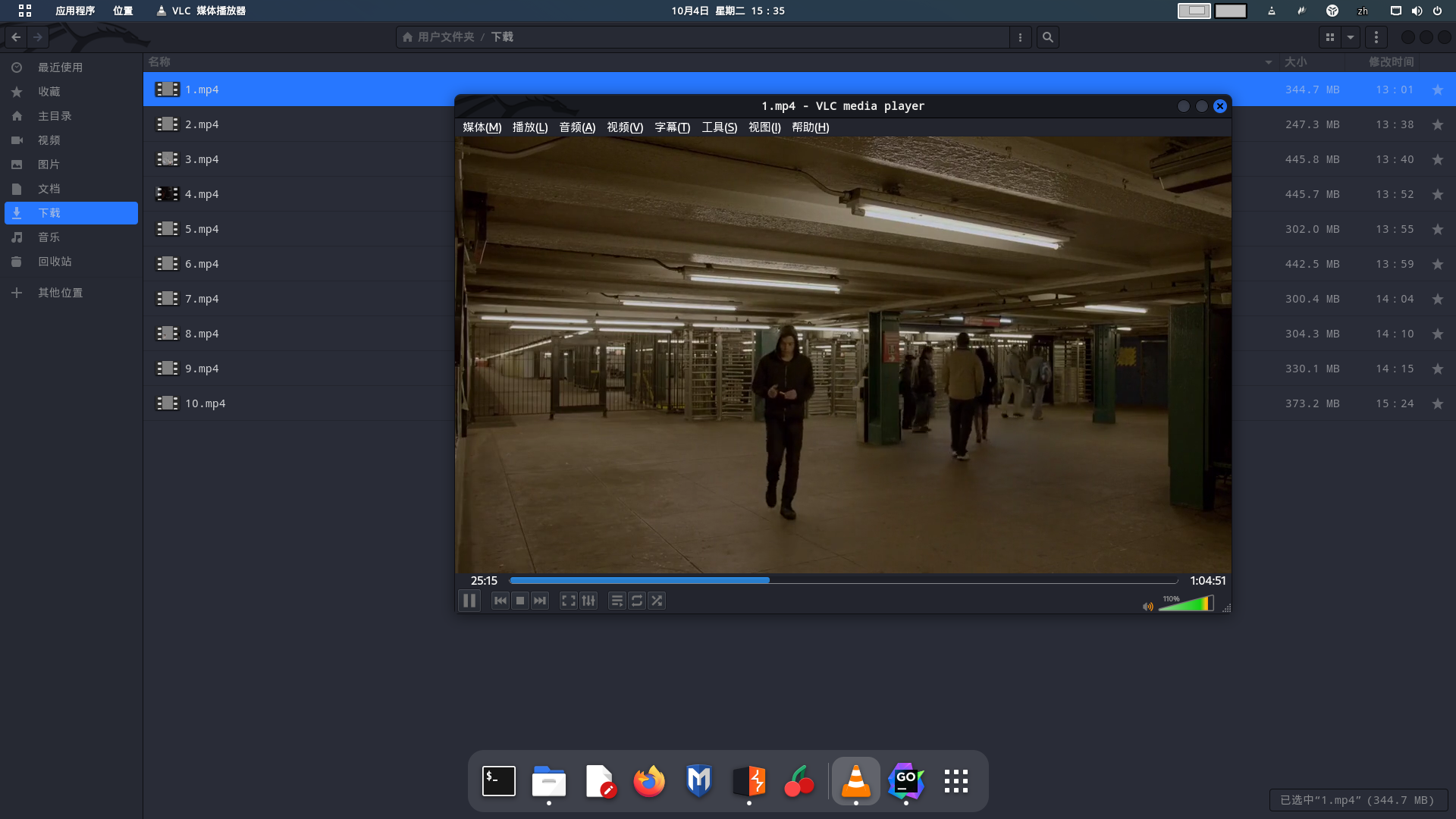The image size is (1456, 819).
Task: Skip to next media in VLC
Action: 540,601
